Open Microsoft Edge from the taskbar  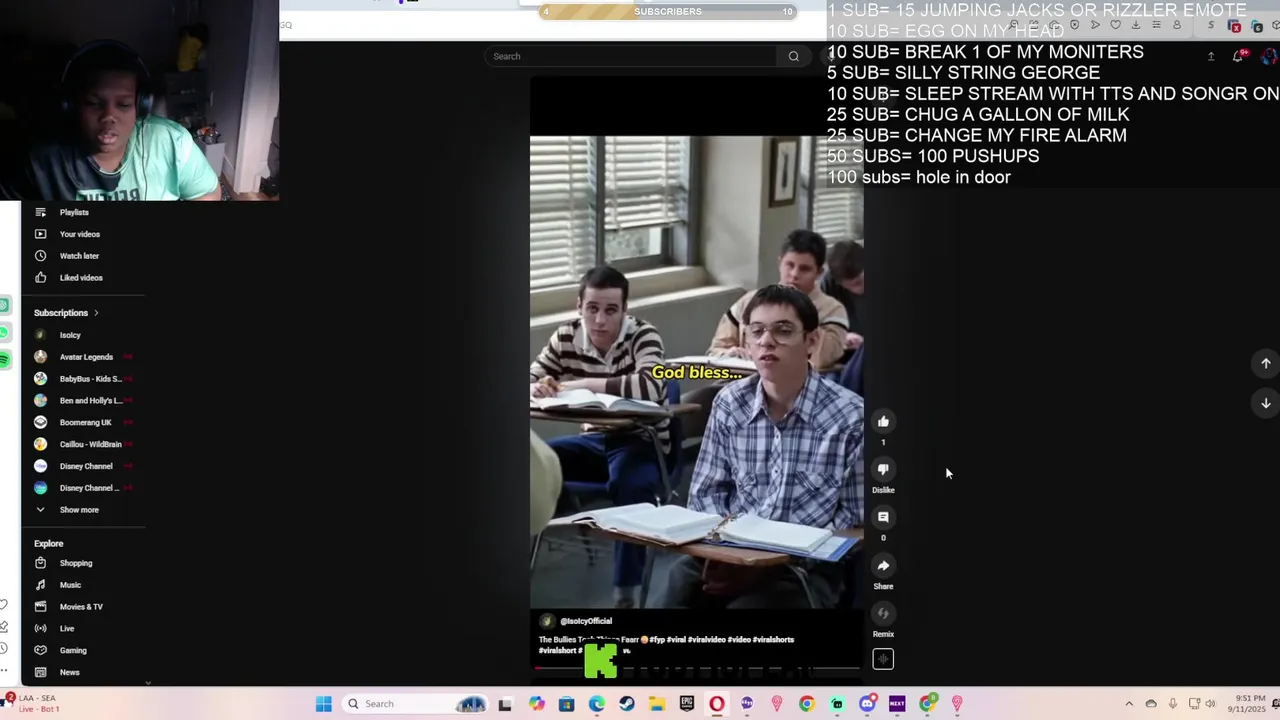(x=597, y=704)
